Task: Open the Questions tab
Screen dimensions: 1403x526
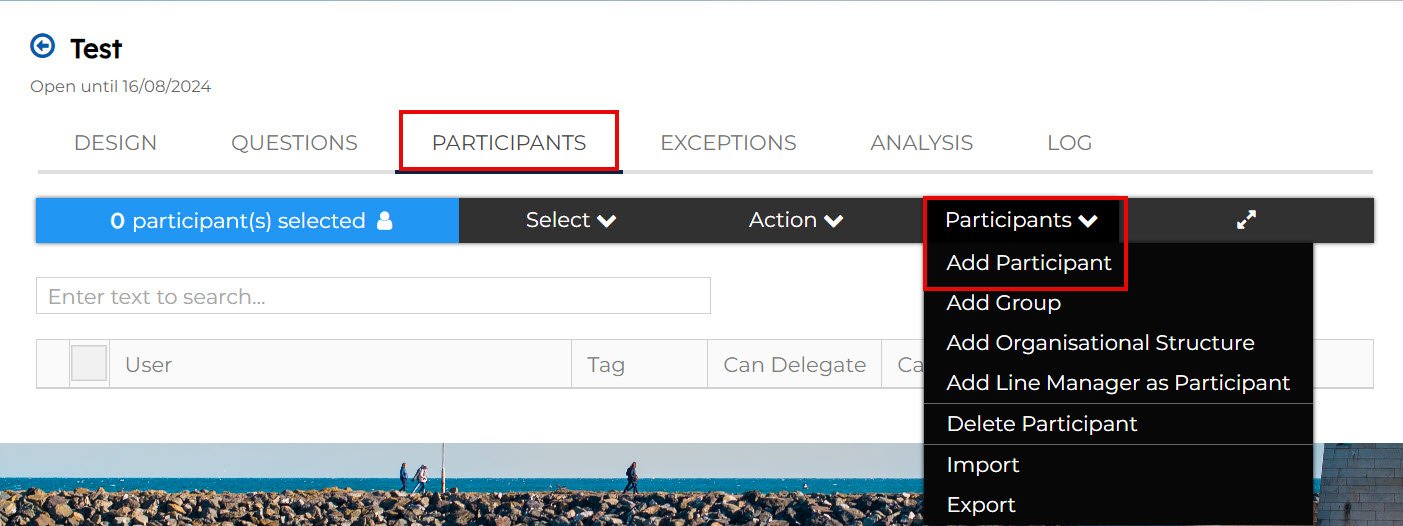Action: pyautogui.click(x=294, y=143)
